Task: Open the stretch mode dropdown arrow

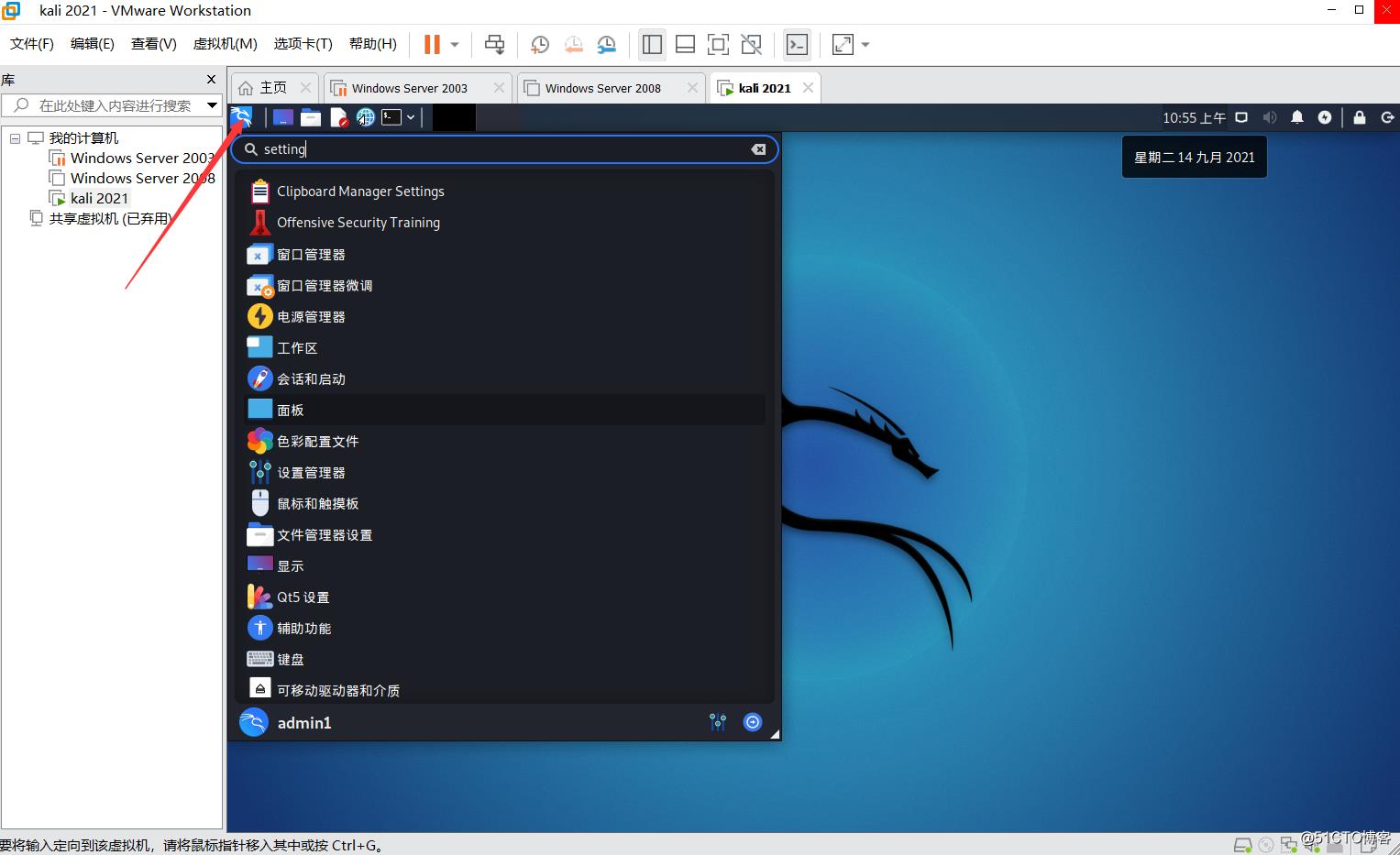Action: pyautogui.click(x=865, y=44)
